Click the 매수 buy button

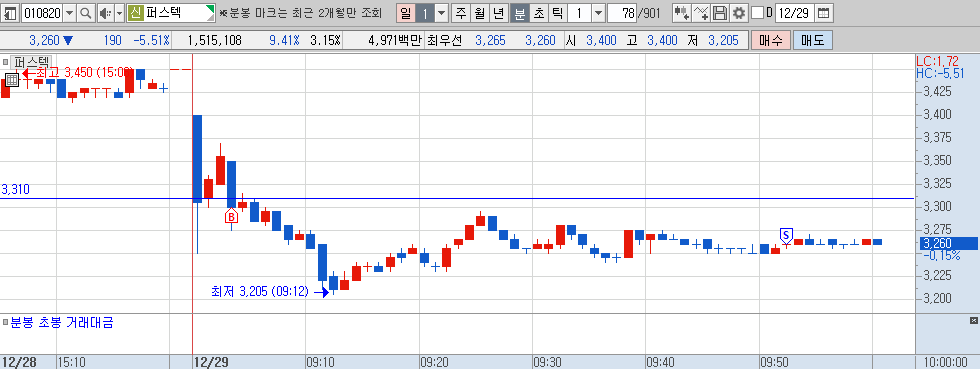771,41
